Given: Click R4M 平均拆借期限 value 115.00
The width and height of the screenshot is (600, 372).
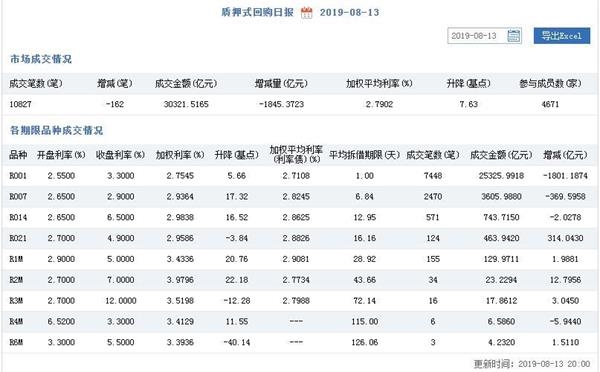Looking at the screenshot, I should (x=364, y=321).
